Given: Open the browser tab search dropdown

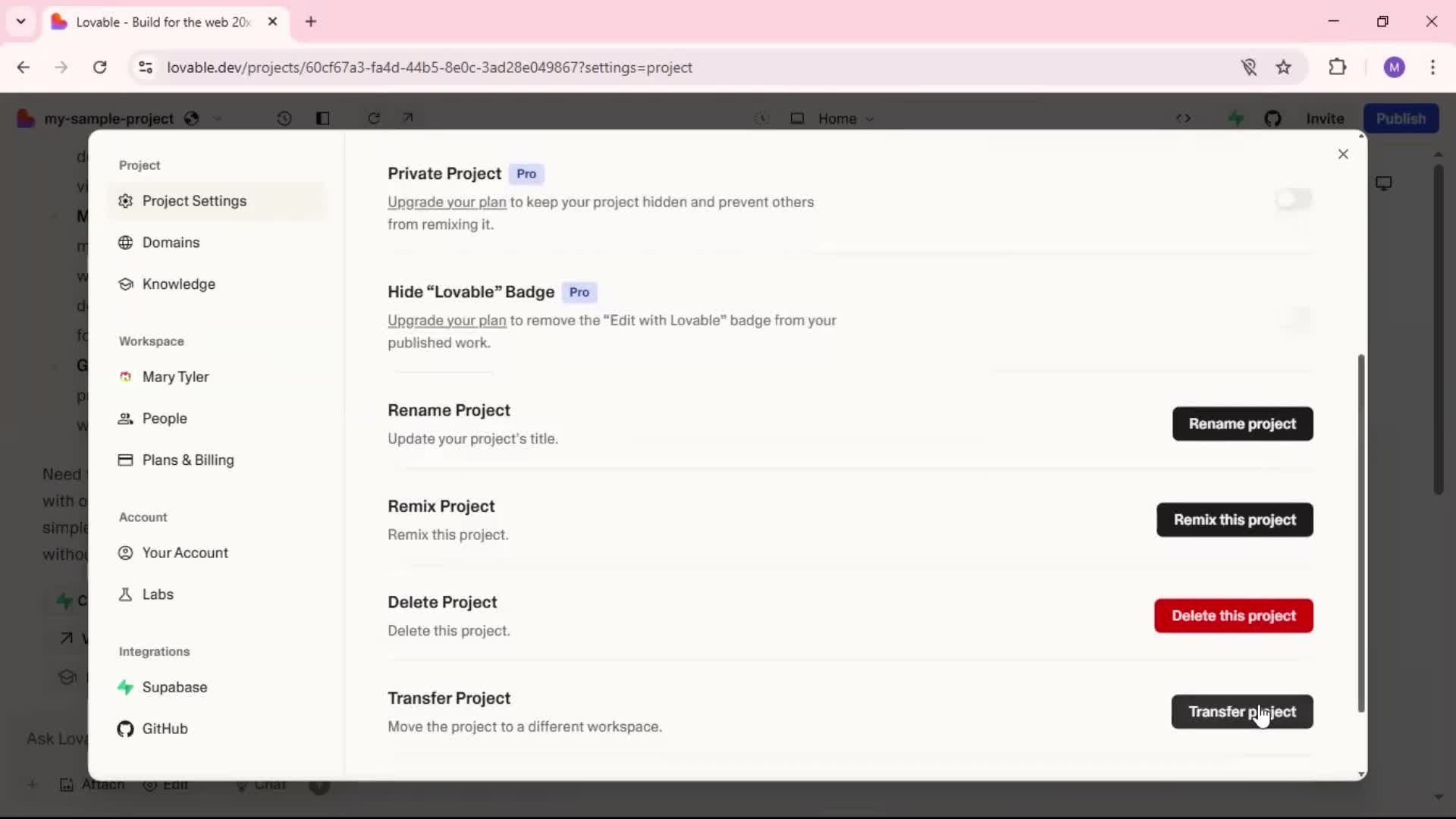Looking at the screenshot, I should 21,21.
